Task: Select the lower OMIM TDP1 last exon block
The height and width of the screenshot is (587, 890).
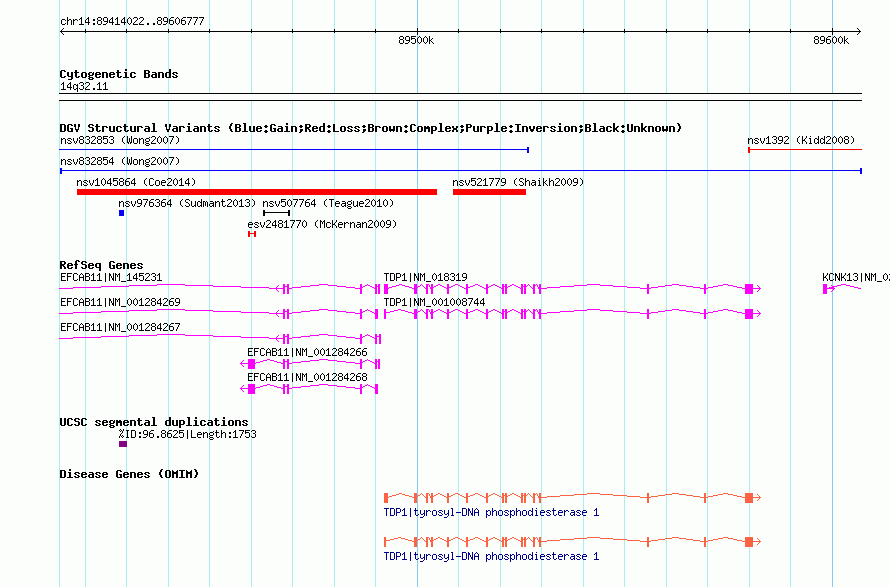Action: click(x=749, y=542)
